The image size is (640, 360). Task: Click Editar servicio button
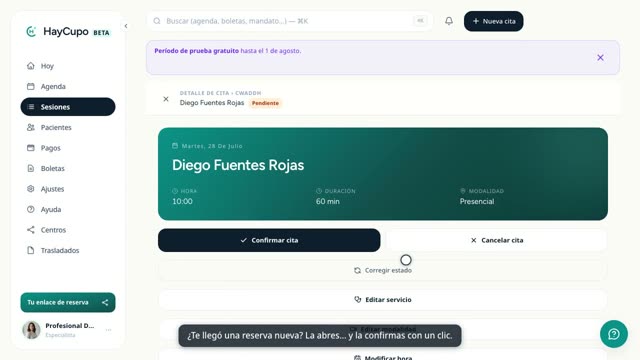(x=382, y=300)
